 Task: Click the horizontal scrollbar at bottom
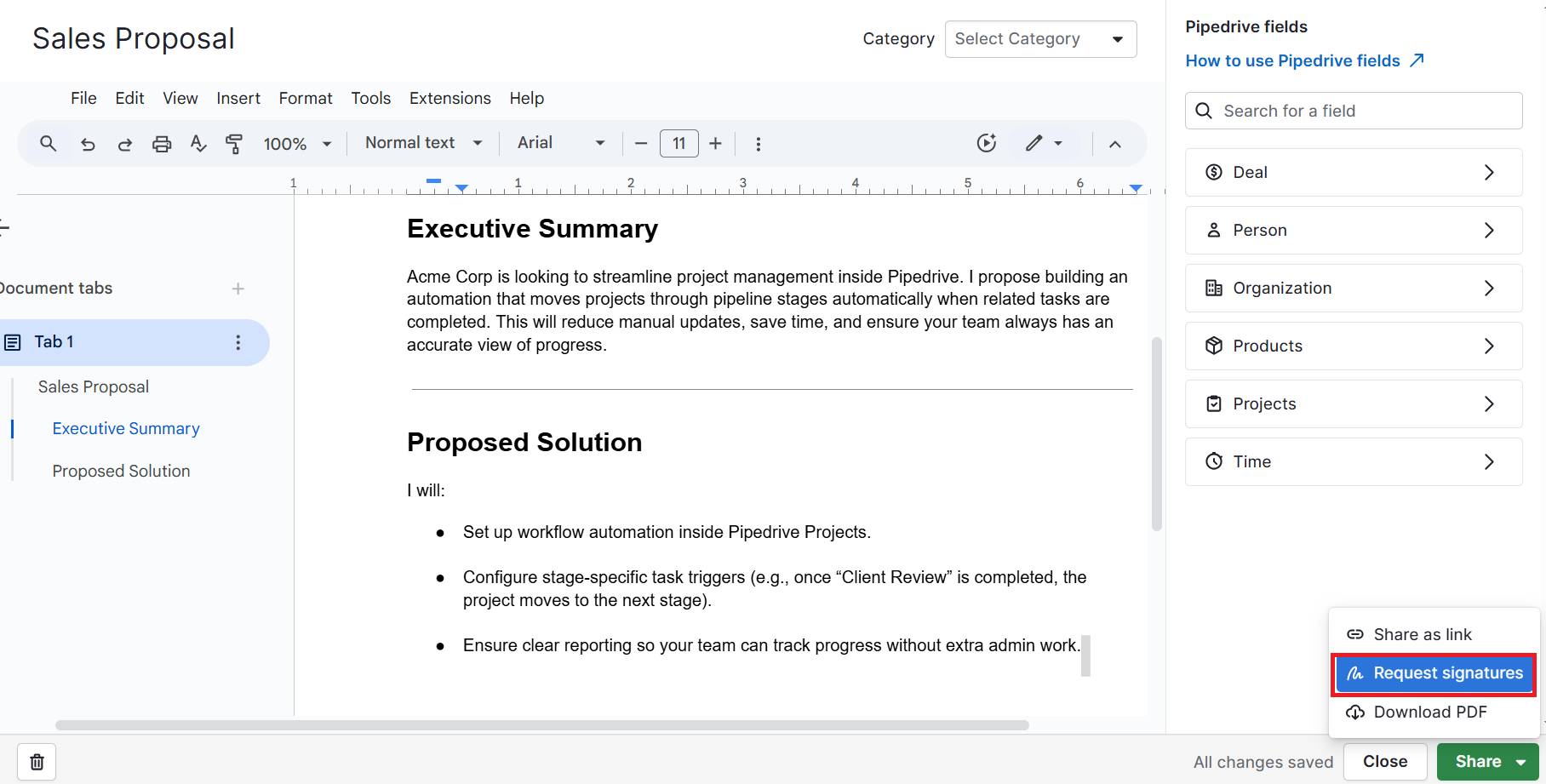coord(541,725)
